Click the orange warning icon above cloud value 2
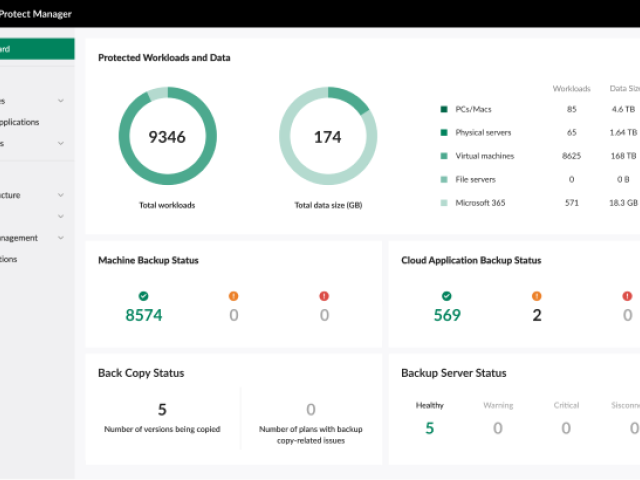640x480 pixels. (x=537, y=296)
